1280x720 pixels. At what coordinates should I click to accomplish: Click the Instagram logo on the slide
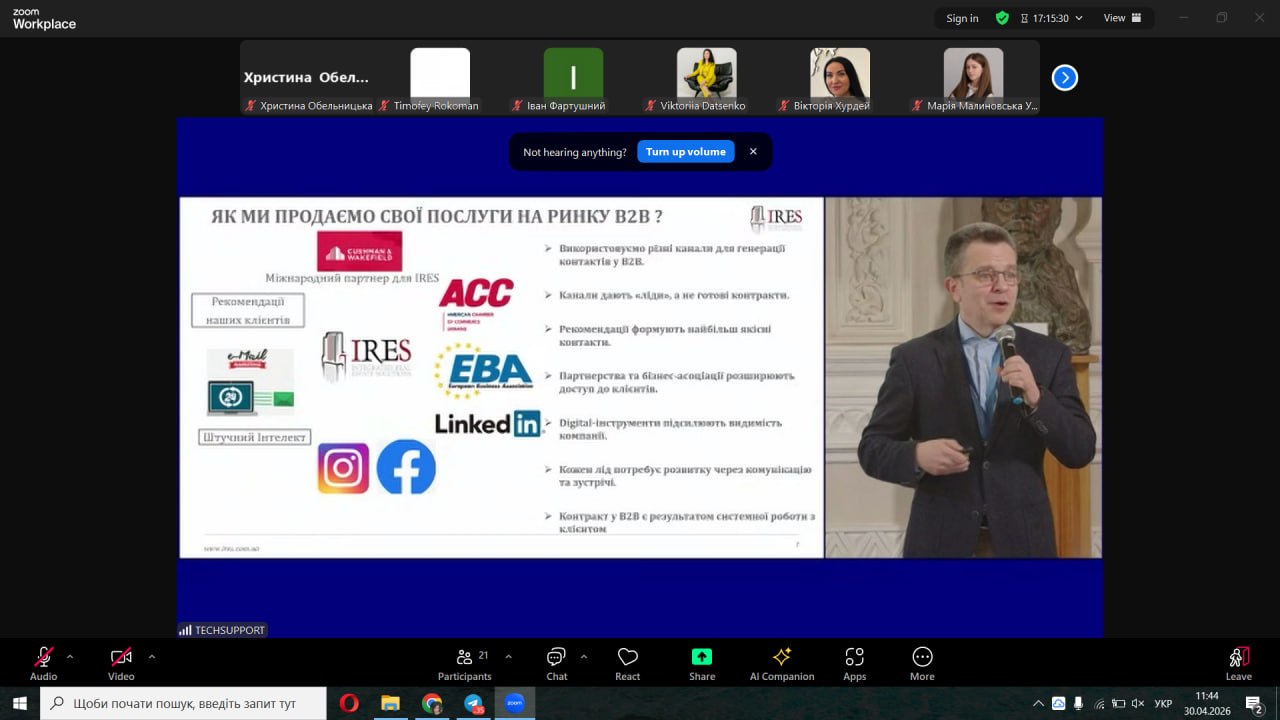tap(343, 468)
